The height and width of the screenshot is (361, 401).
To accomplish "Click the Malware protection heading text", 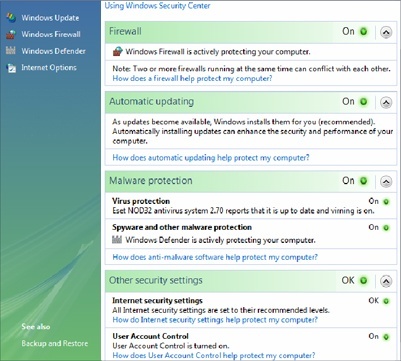I will coord(151,181).
